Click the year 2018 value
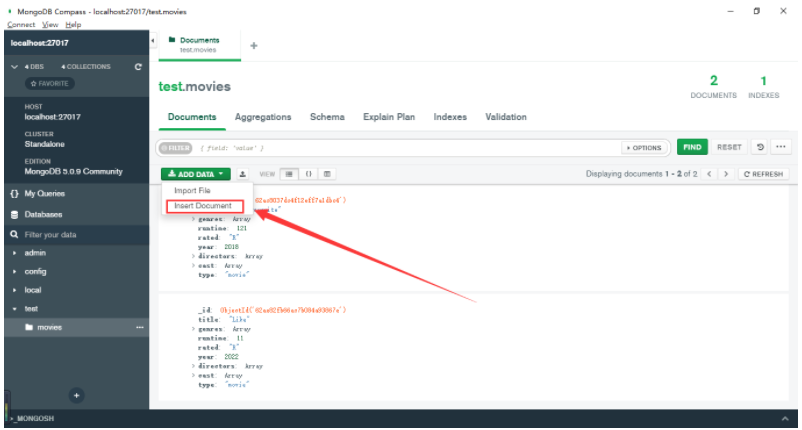 click(x=231, y=247)
